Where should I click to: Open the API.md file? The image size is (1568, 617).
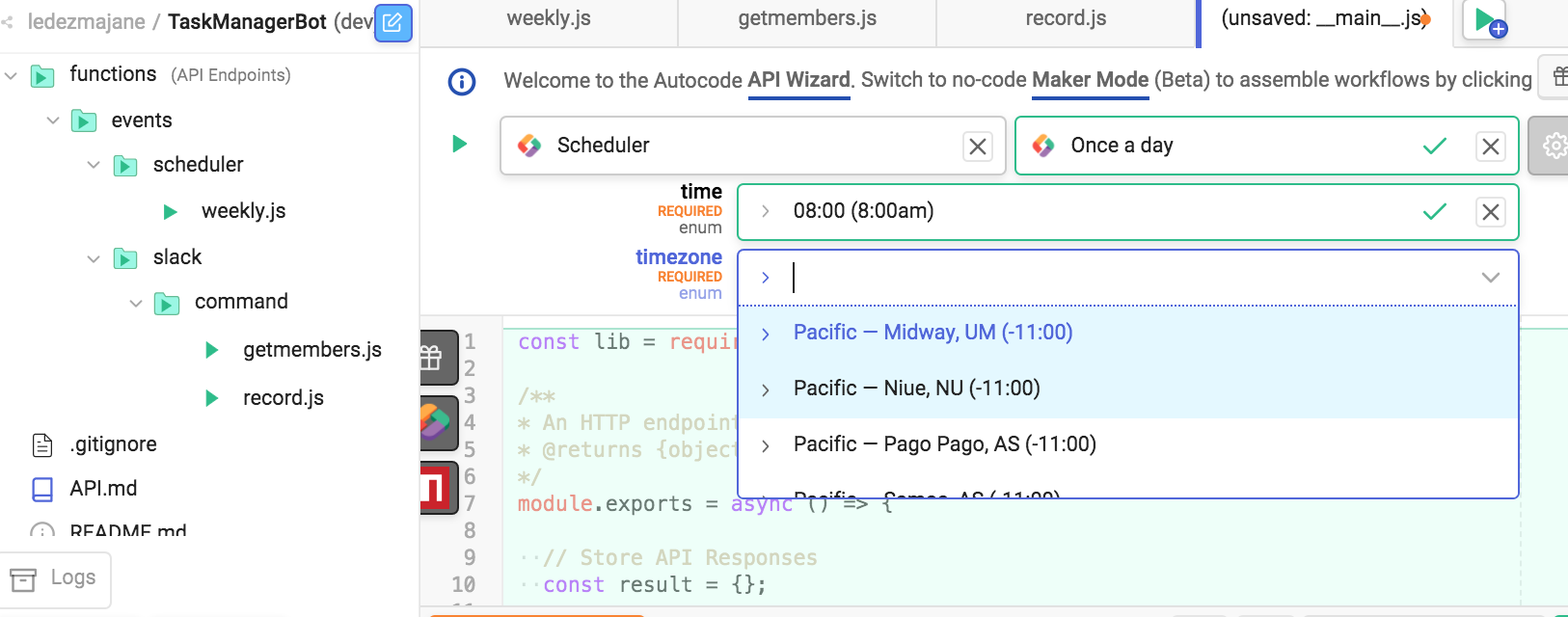[102, 489]
